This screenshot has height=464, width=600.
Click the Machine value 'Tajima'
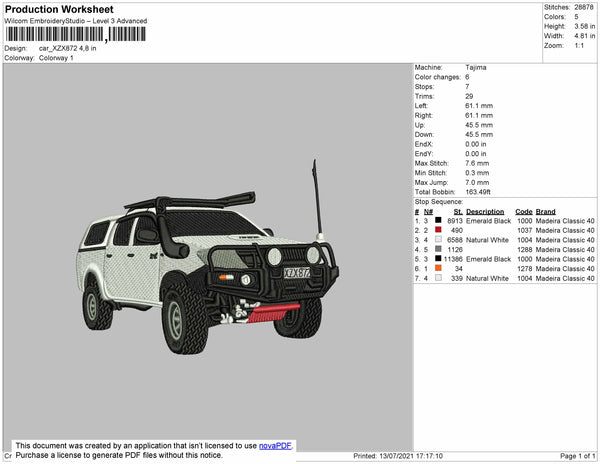tap(476, 67)
